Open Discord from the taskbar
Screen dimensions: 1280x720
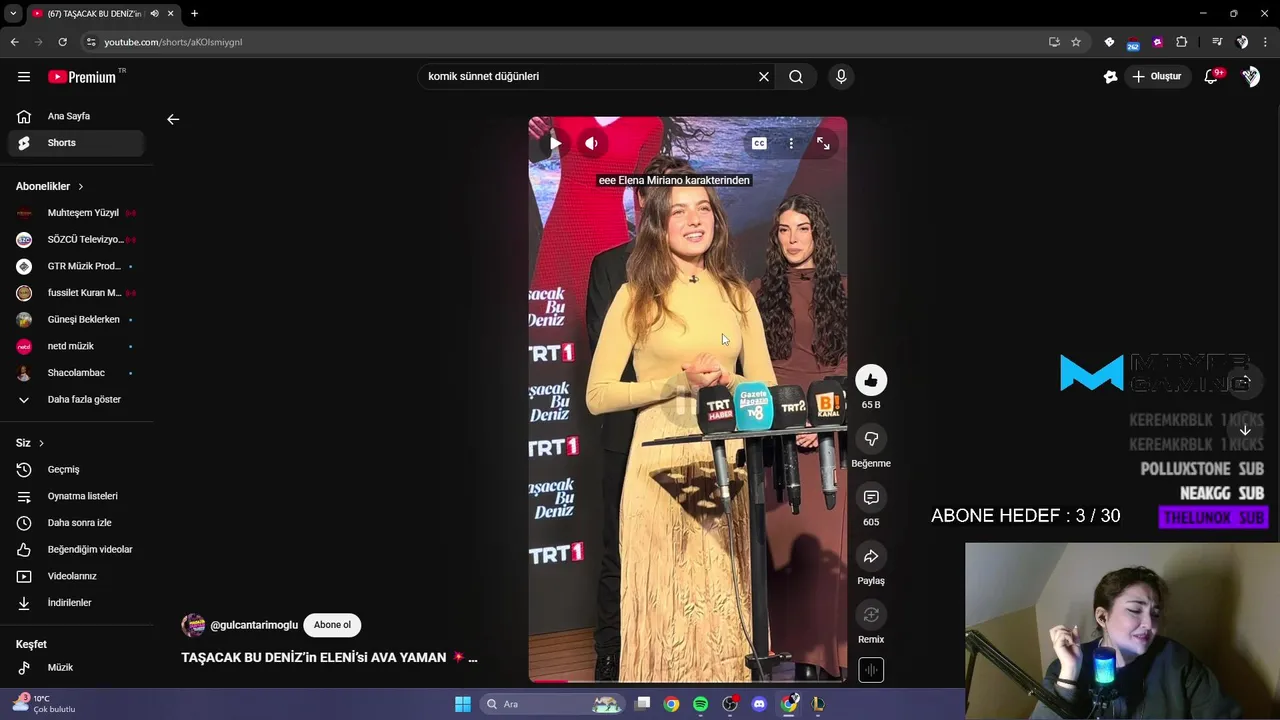coord(759,704)
